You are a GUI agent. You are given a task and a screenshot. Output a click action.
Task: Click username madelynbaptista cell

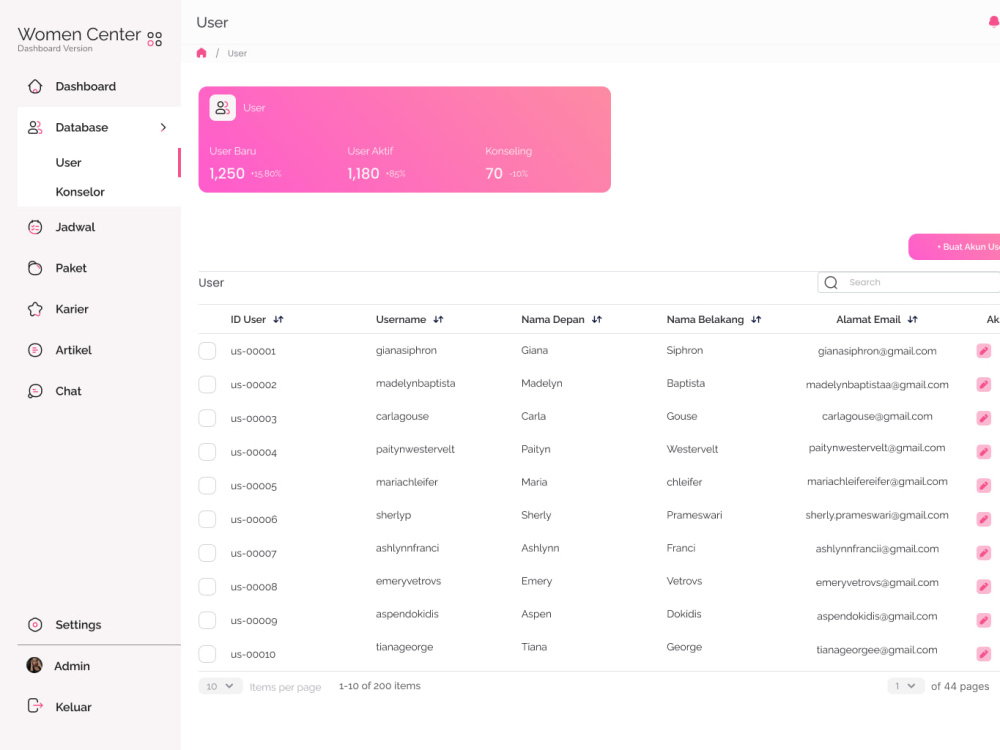(x=415, y=383)
